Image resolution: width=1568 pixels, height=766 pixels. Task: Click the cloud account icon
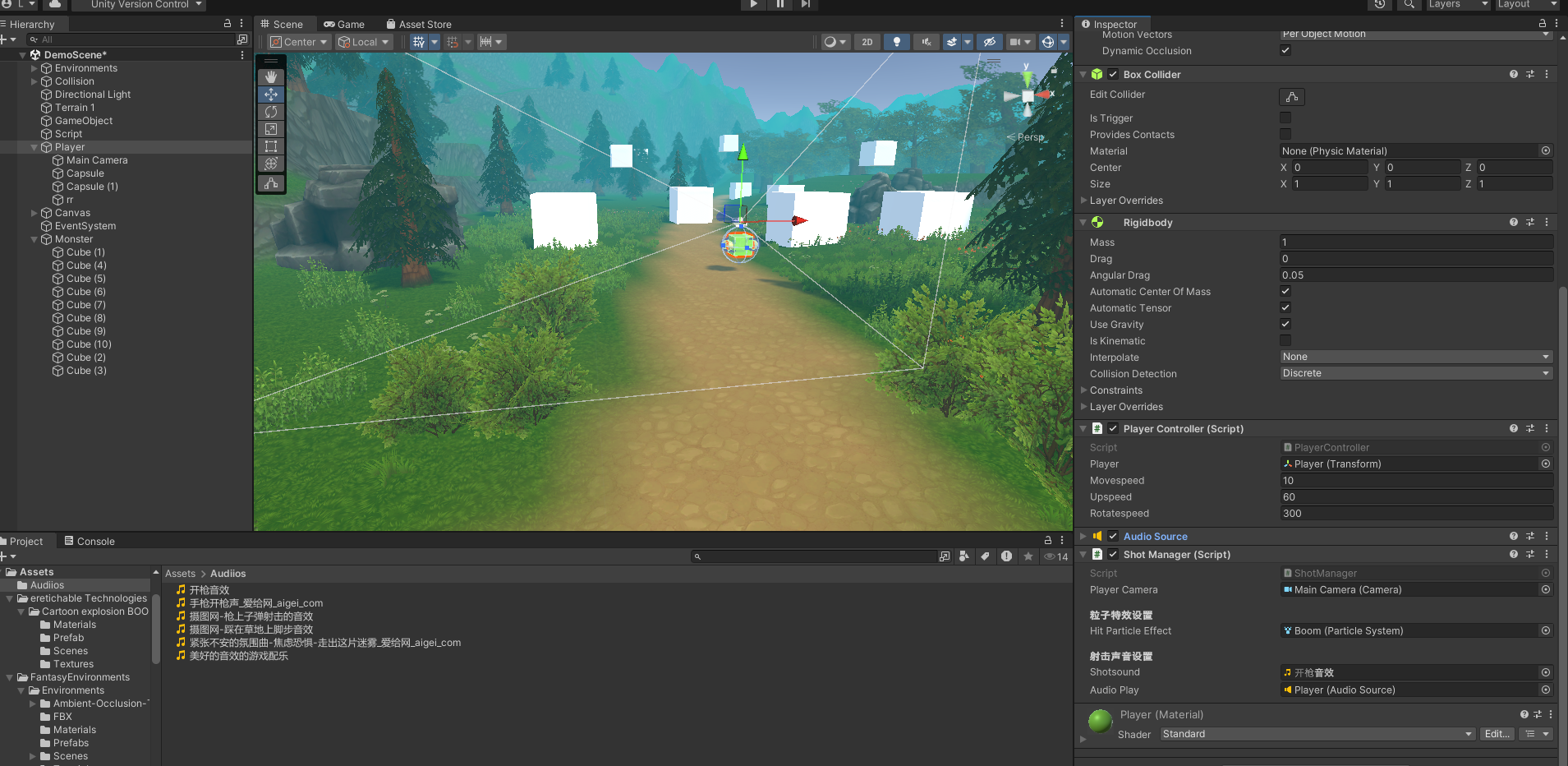point(55,4)
